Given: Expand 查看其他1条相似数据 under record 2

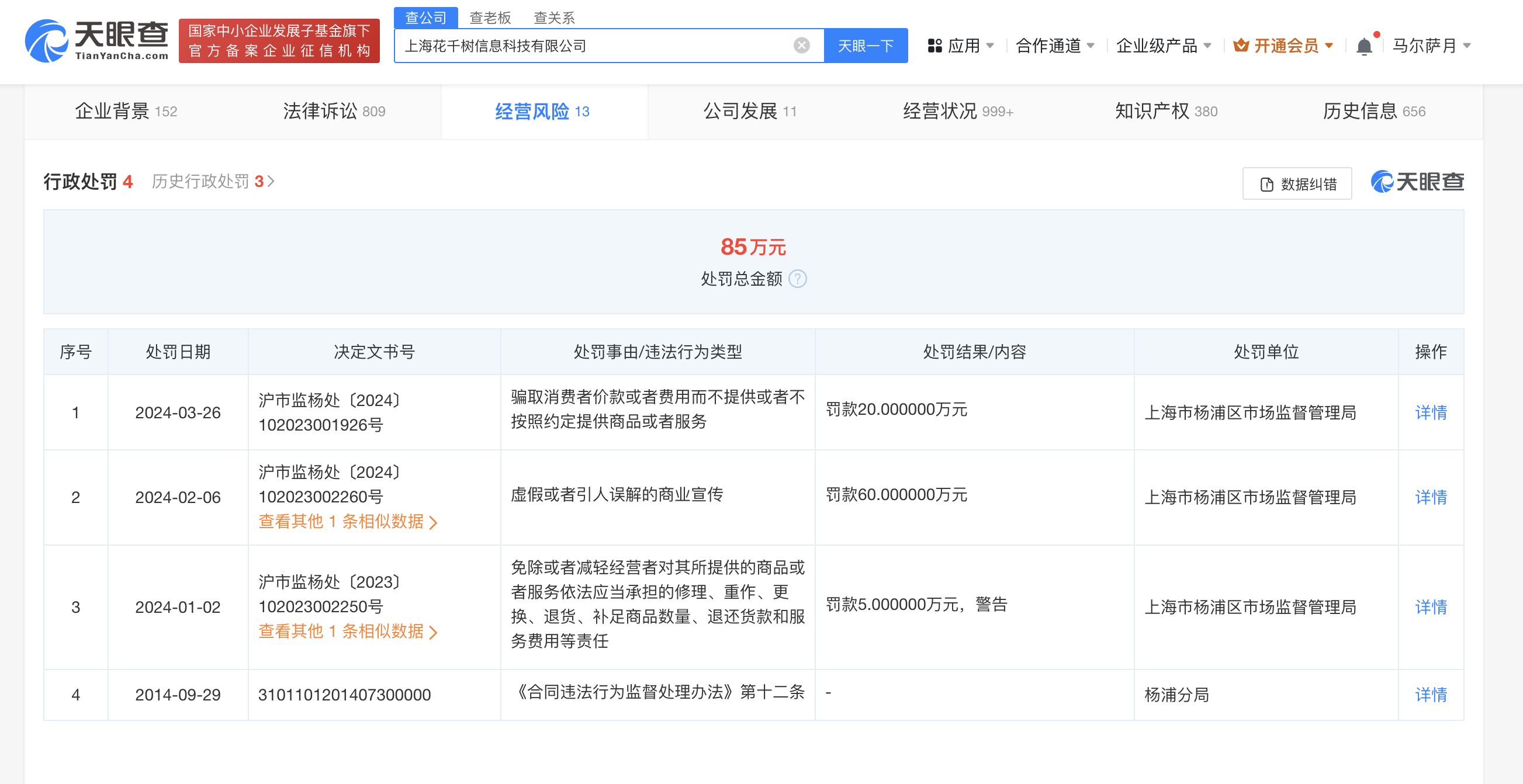Looking at the screenshot, I should click(x=348, y=522).
